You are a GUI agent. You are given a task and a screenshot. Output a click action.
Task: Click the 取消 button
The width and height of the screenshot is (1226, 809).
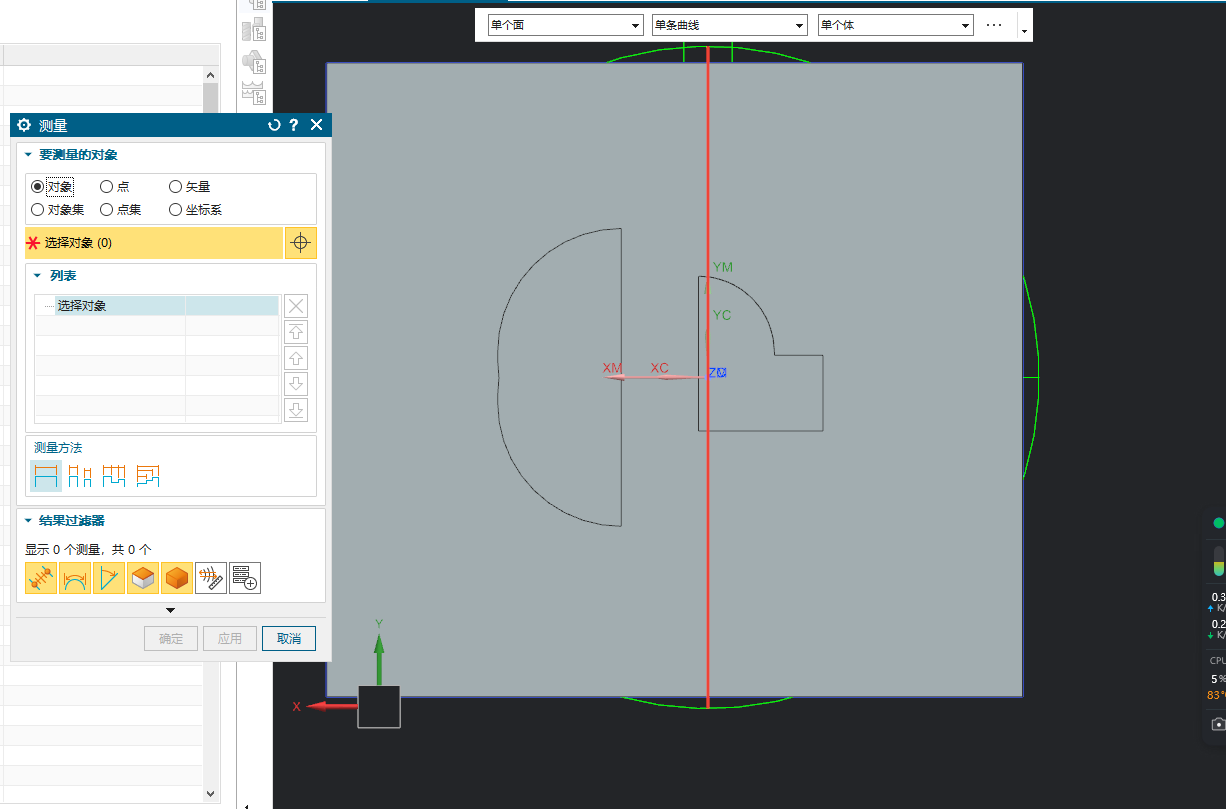(289, 638)
